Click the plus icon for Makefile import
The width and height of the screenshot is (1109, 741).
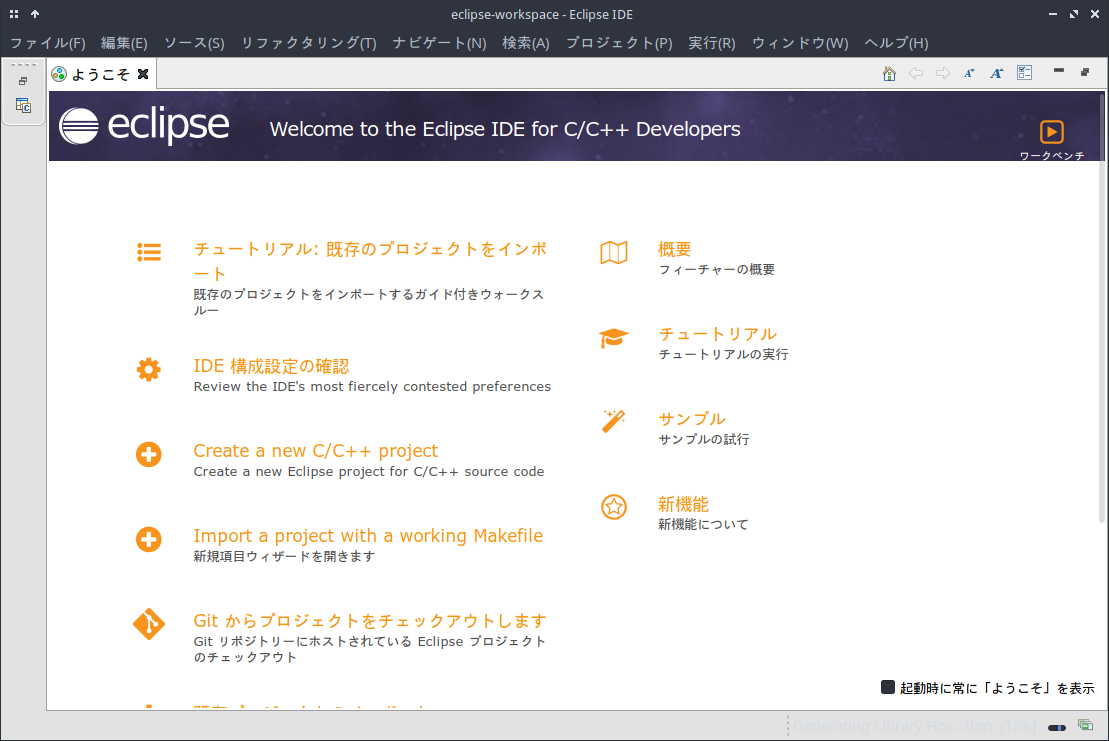pos(149,539)
